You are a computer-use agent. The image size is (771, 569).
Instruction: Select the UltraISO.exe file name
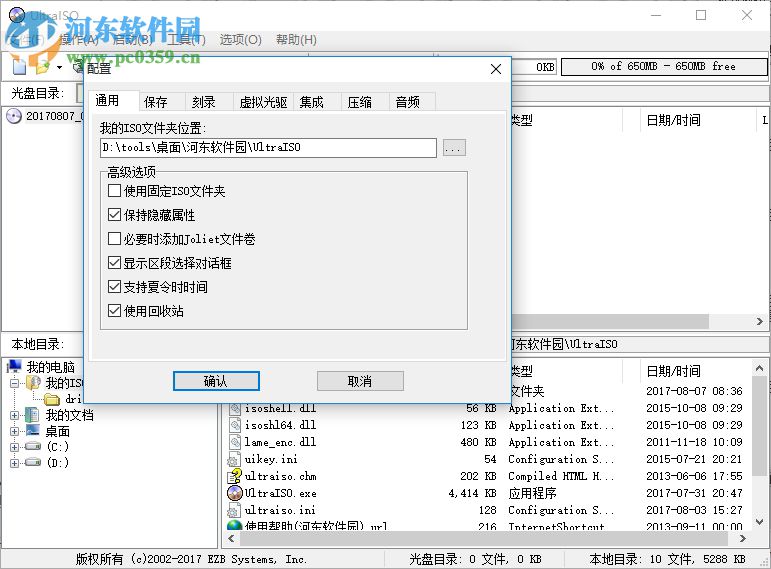point(281,493)
